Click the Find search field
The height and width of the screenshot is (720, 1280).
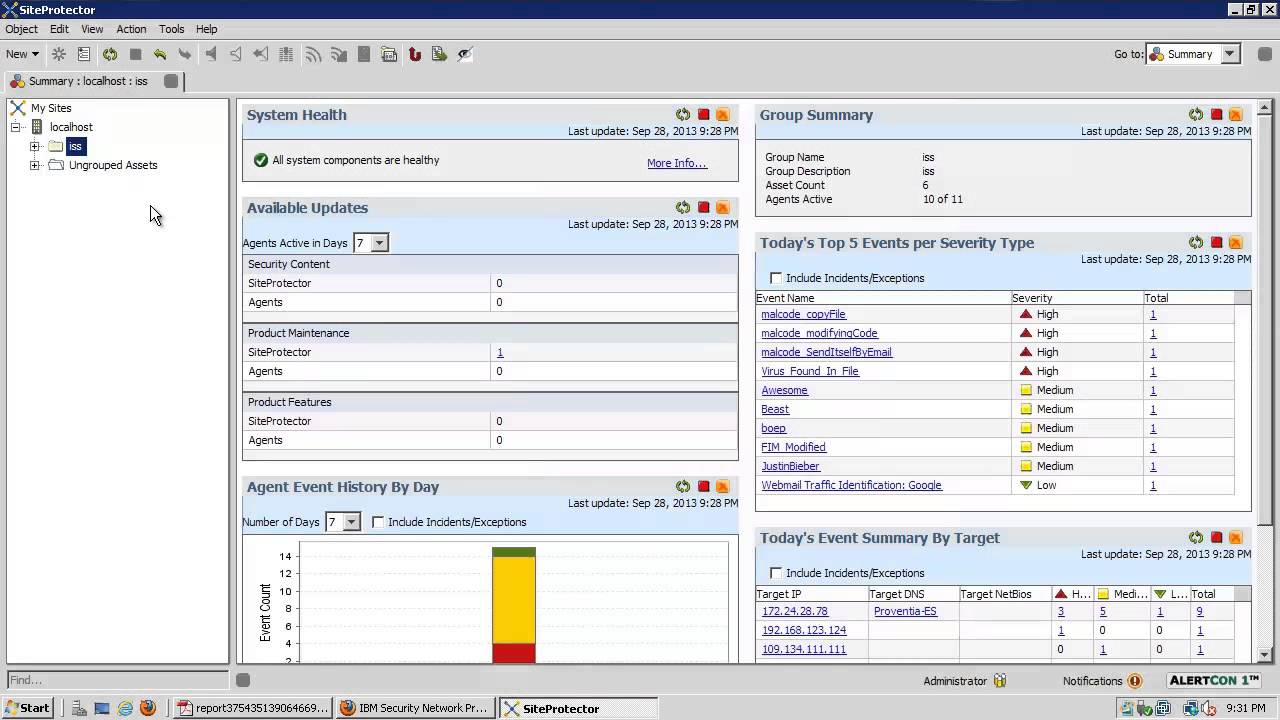118,680
